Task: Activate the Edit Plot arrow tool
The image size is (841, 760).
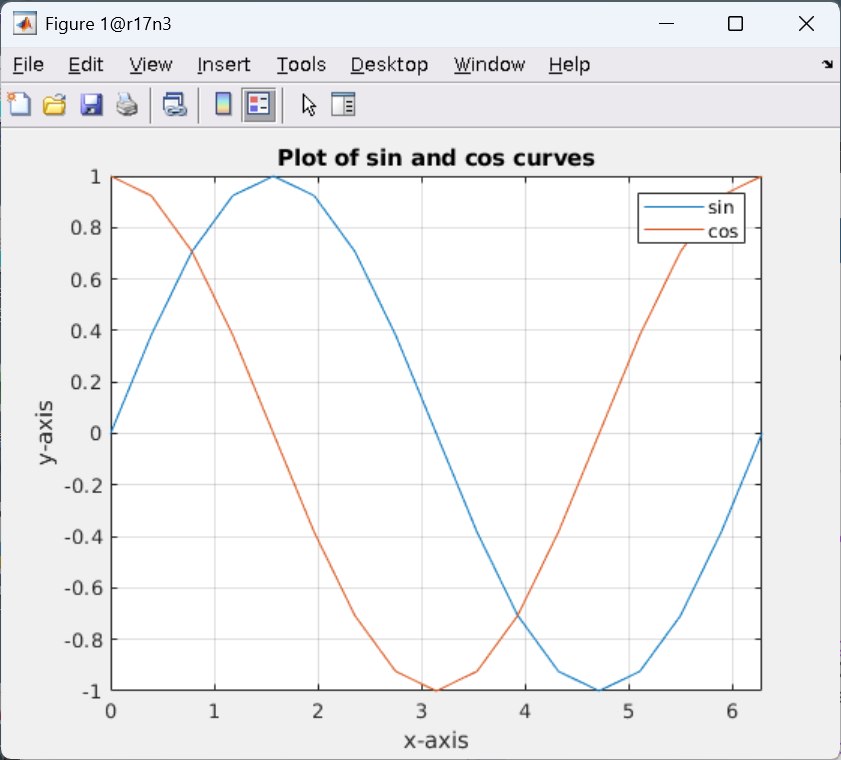Action: tap(308, 104)
